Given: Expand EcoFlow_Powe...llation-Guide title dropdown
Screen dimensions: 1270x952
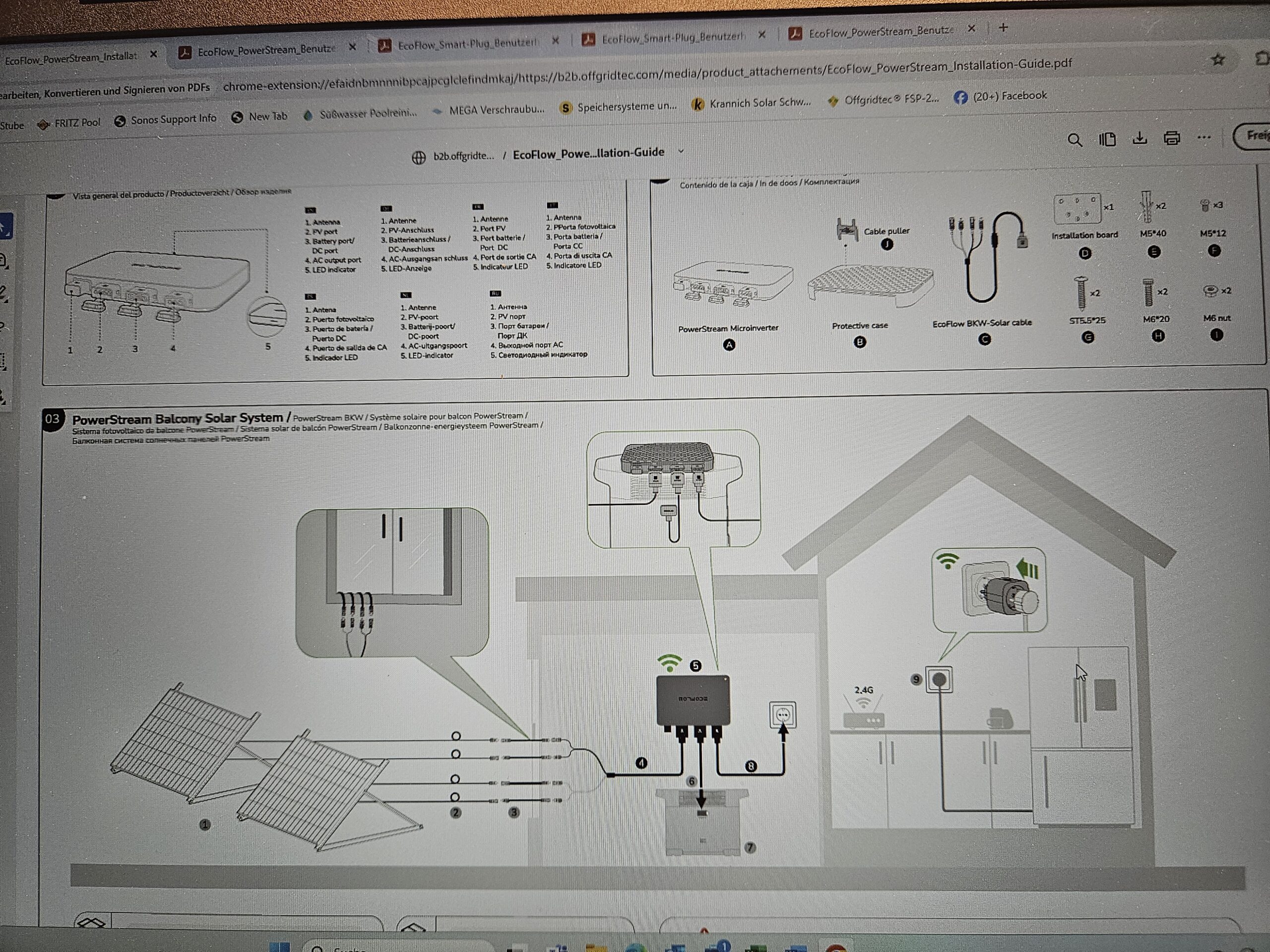Looking at the screenshot, I should [681, 152].
